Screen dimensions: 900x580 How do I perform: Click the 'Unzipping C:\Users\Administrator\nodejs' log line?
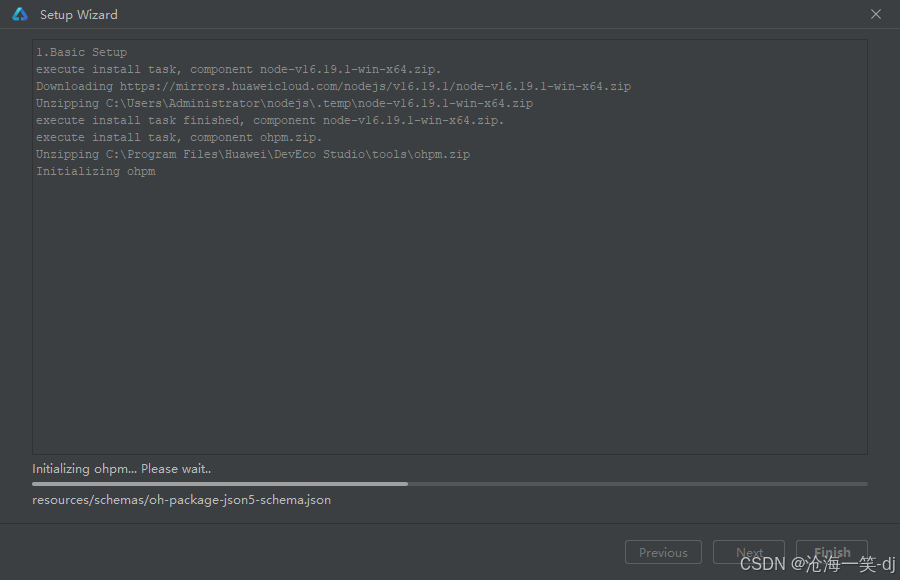(285, 103)
